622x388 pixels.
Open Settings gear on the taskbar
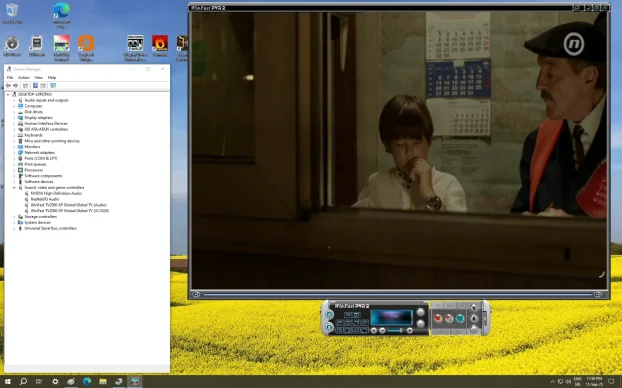tap(55, 382)
